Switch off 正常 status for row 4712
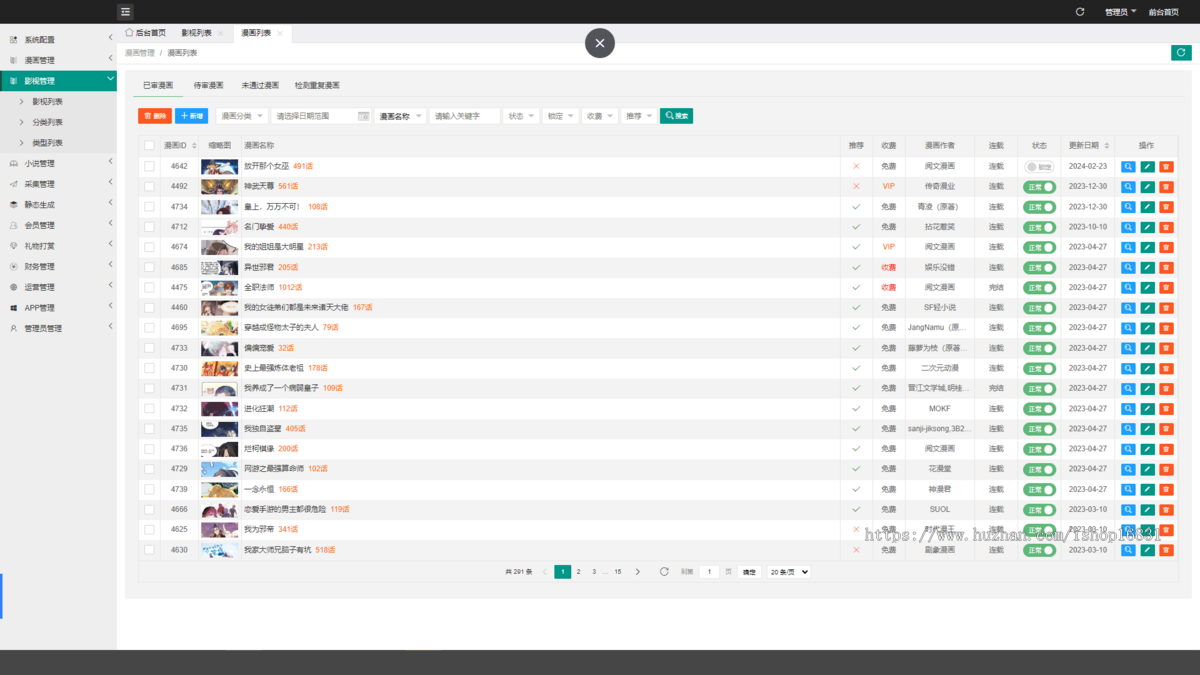 click(1039, 227)
